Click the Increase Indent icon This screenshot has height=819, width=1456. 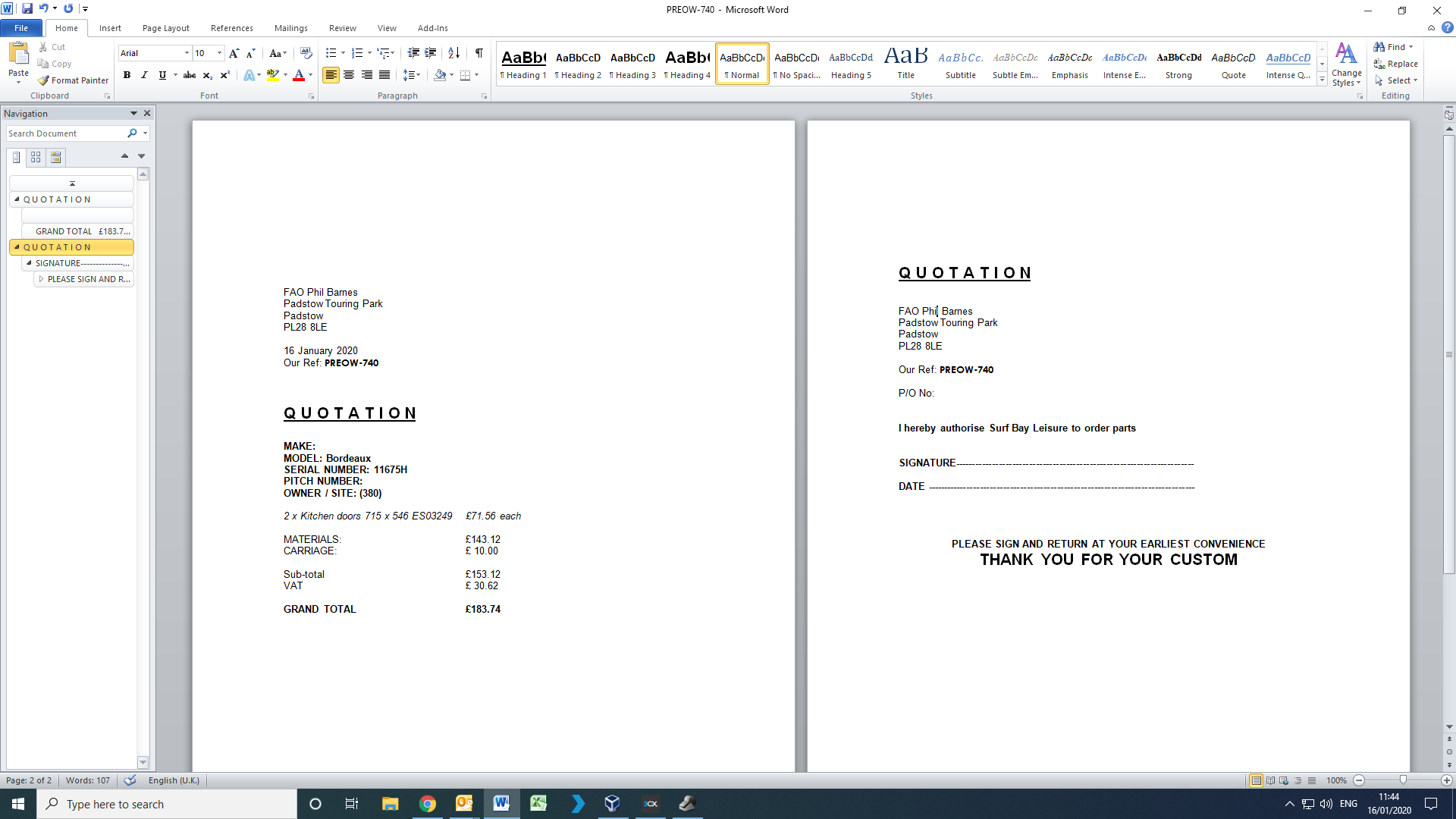click(431, 53)
